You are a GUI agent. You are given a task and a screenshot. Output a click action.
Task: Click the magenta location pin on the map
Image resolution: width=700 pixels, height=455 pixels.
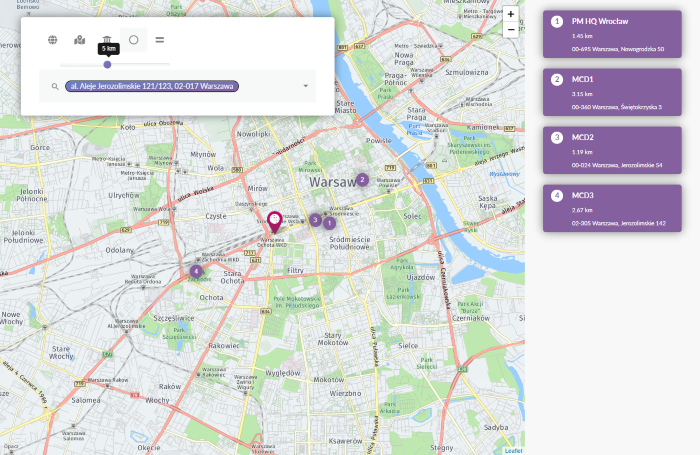click(275, 222)
